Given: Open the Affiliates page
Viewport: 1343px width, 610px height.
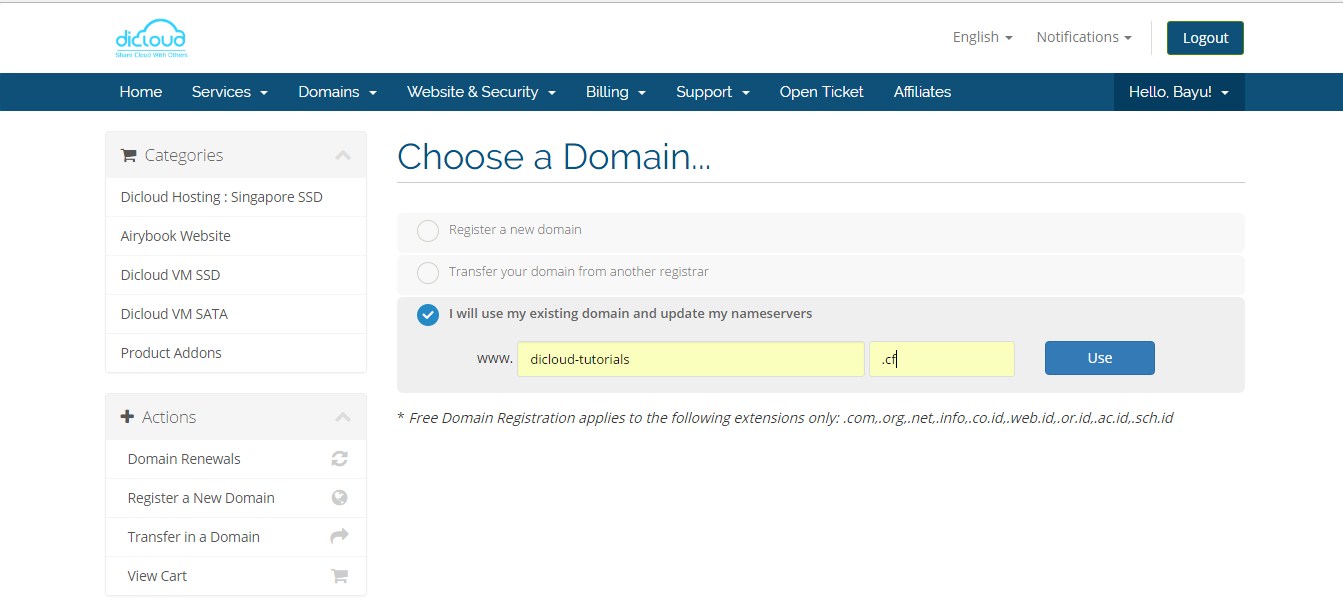Looking at the screenshot, I should click(922, 92).
